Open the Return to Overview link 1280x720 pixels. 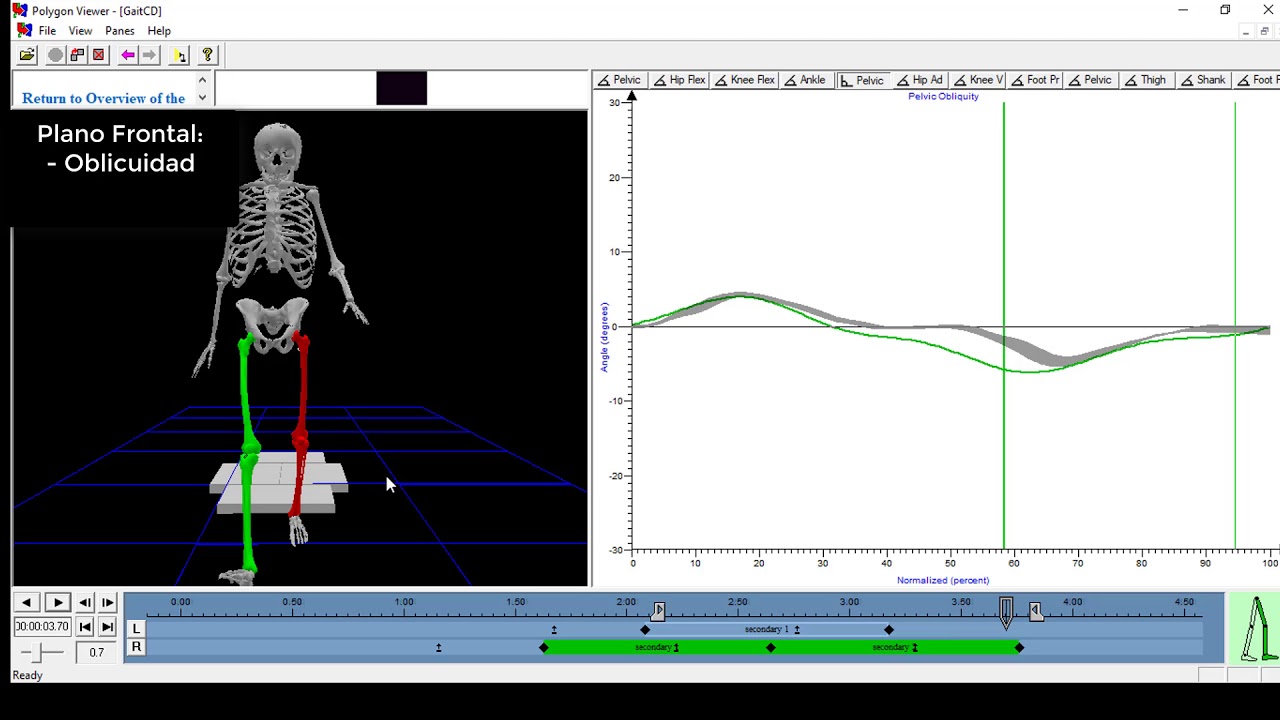(103, 98)
